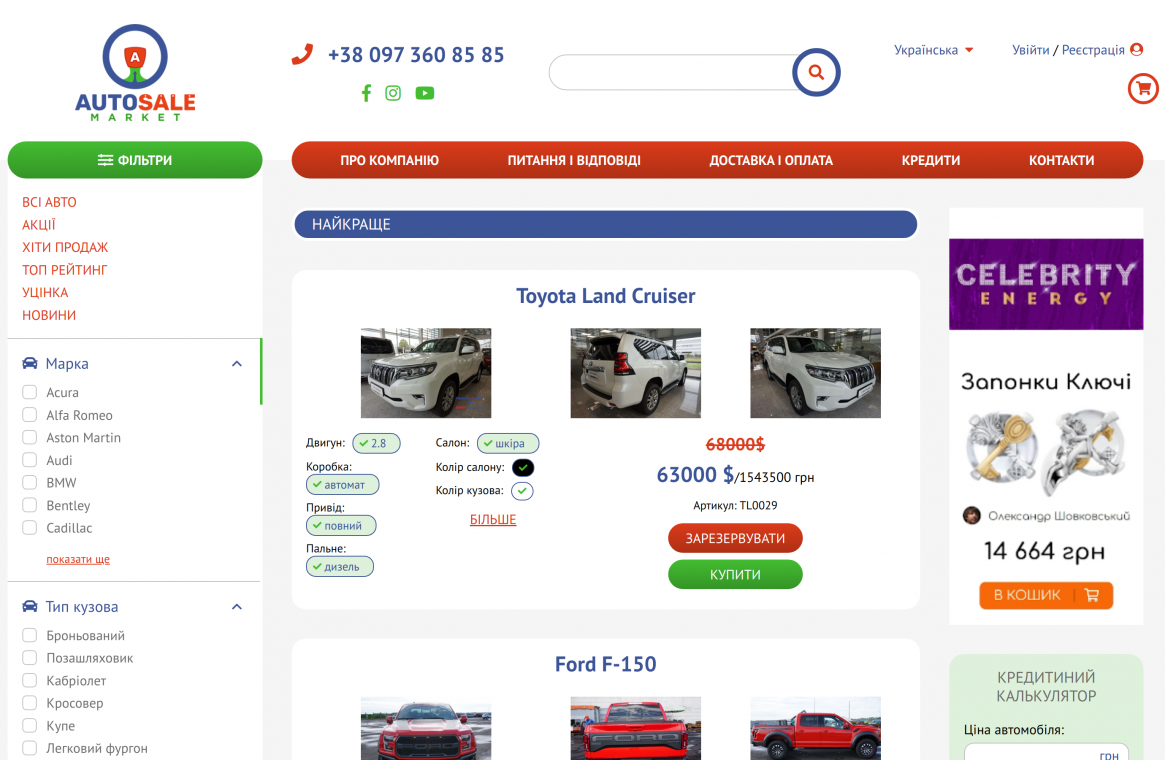This screenshot has width=1165, height=760.
Task: Click the user profile icon near Реєстрація
Action: 1137,50
